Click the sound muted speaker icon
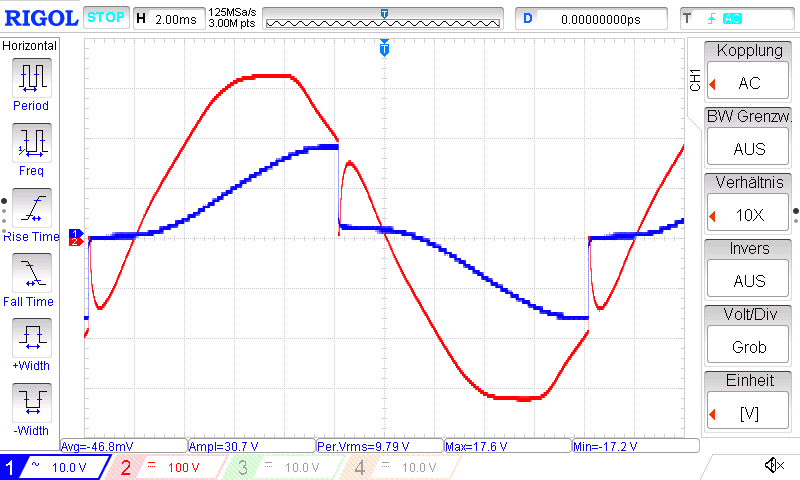The image size is (800, 480). (x=774, y=465)
